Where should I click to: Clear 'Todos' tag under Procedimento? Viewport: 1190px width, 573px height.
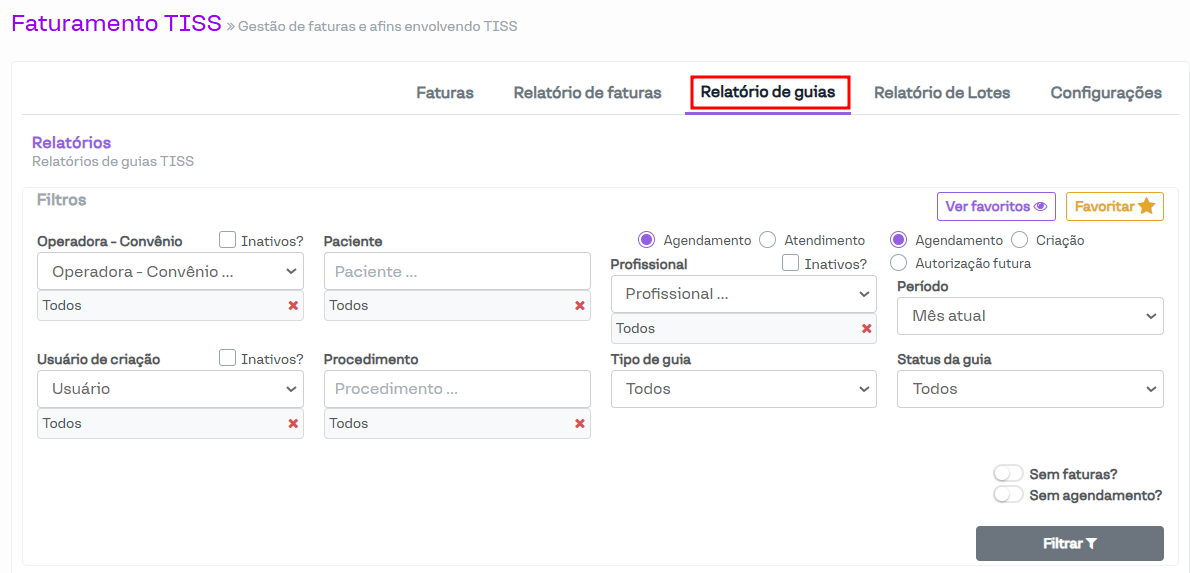click(580, 424)
